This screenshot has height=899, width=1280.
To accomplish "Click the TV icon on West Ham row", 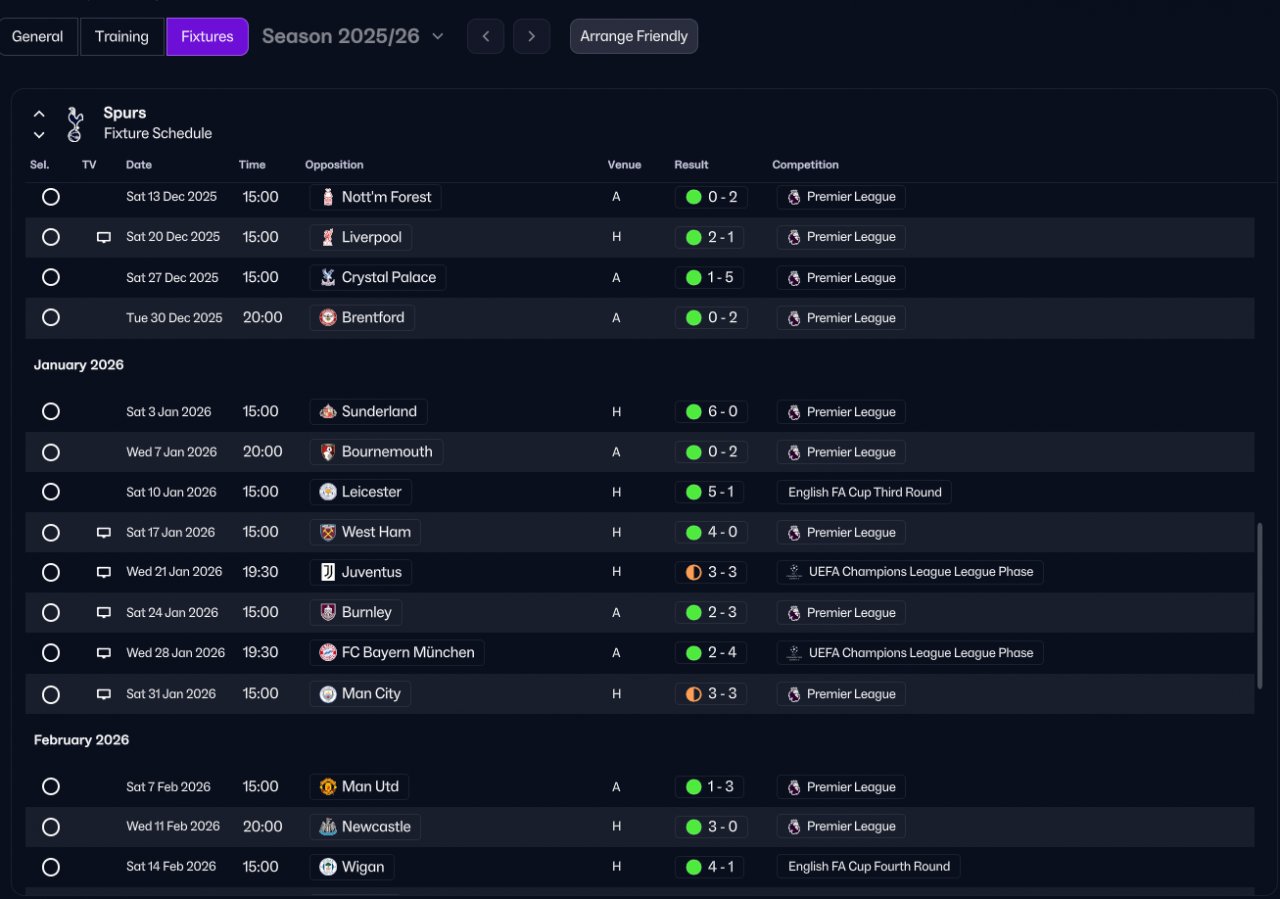I will (x=103, y=533).
